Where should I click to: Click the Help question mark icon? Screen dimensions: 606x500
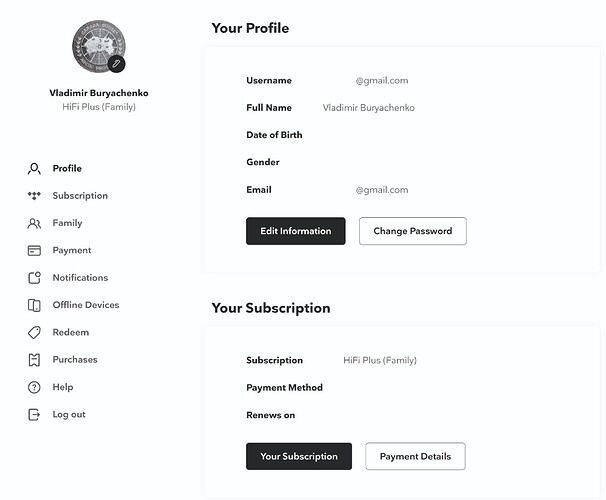click(x=34, y=387)
